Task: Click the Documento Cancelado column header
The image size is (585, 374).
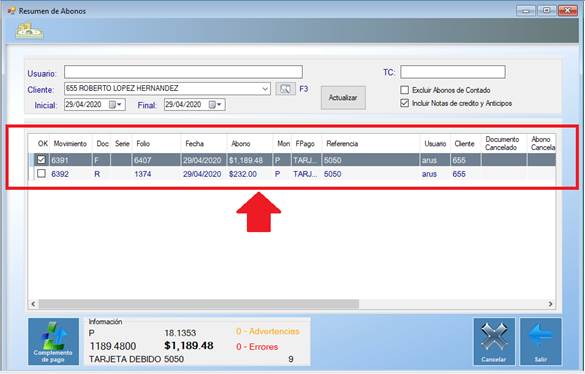Action: pos(504,144)
